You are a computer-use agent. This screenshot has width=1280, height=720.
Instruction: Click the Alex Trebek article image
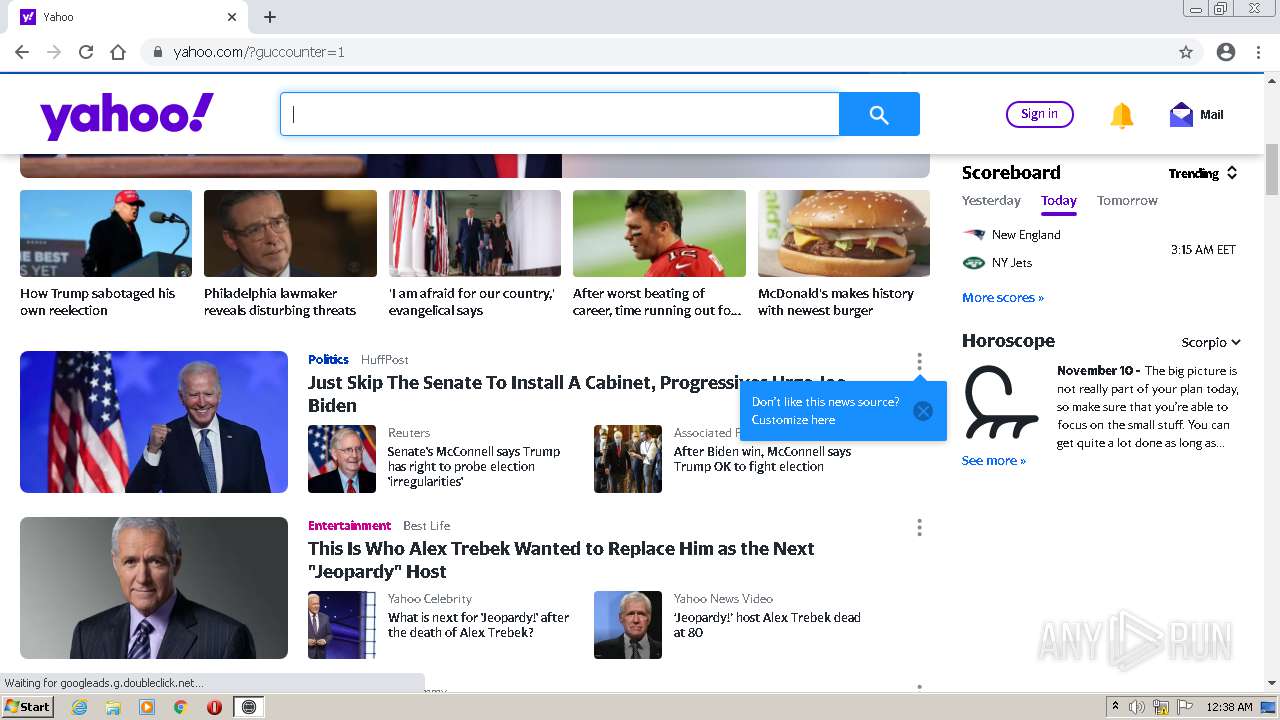pos(154,588)
